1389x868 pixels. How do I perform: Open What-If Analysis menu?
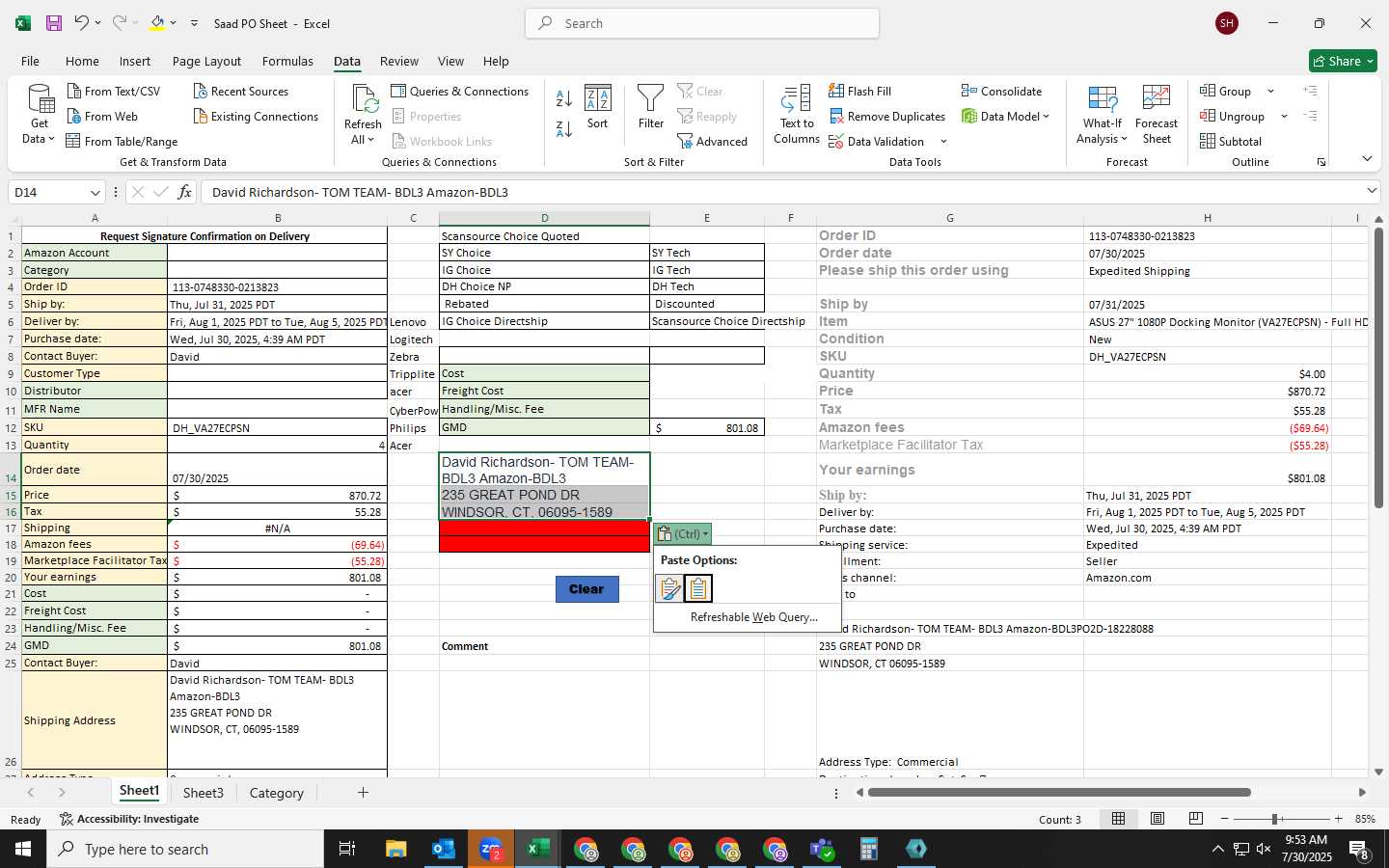(1103, 114)
